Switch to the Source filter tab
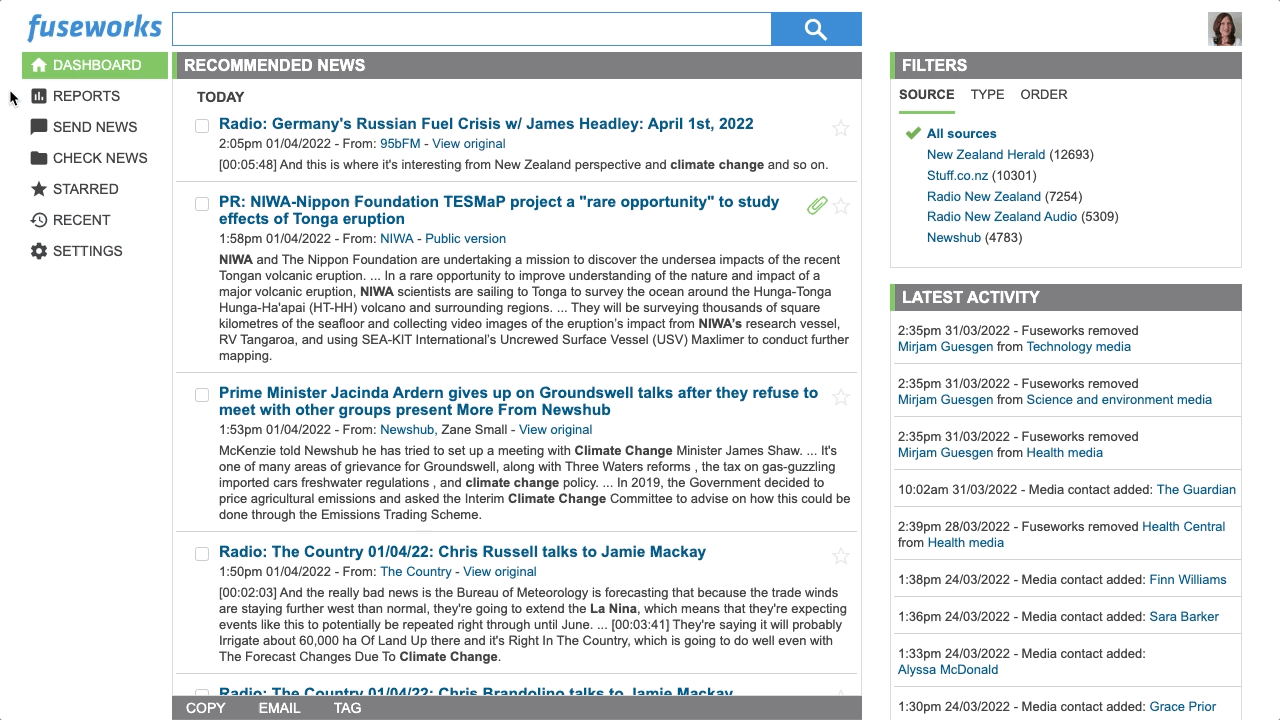 (x=926, y=94)
